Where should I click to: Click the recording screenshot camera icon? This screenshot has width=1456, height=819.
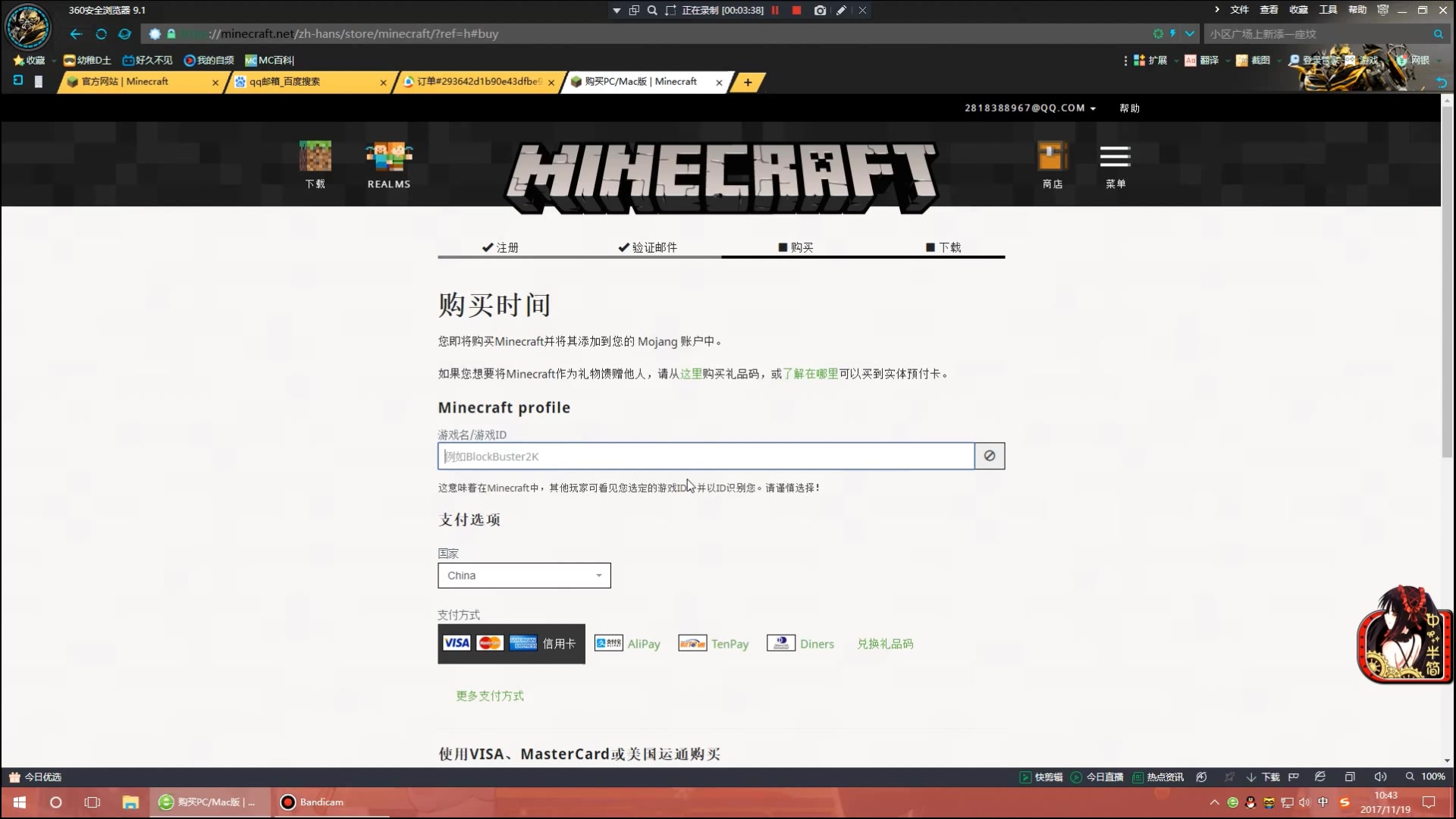(820, 11)
